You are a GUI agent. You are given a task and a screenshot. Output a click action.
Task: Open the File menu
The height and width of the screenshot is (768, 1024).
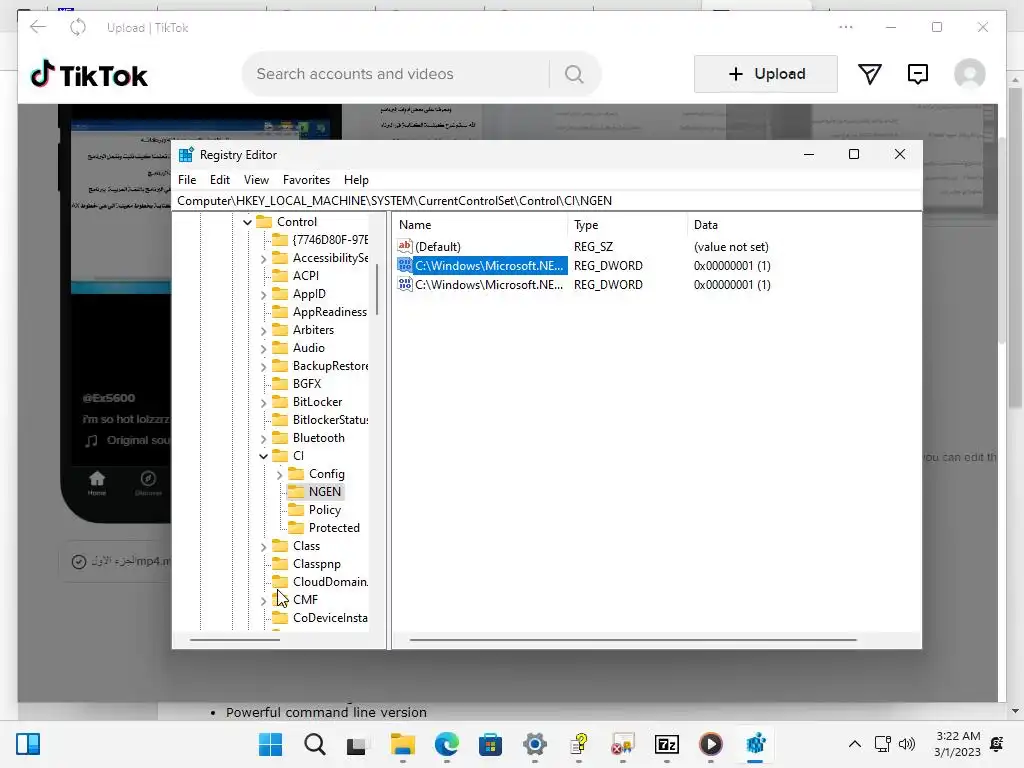[187, 180]
